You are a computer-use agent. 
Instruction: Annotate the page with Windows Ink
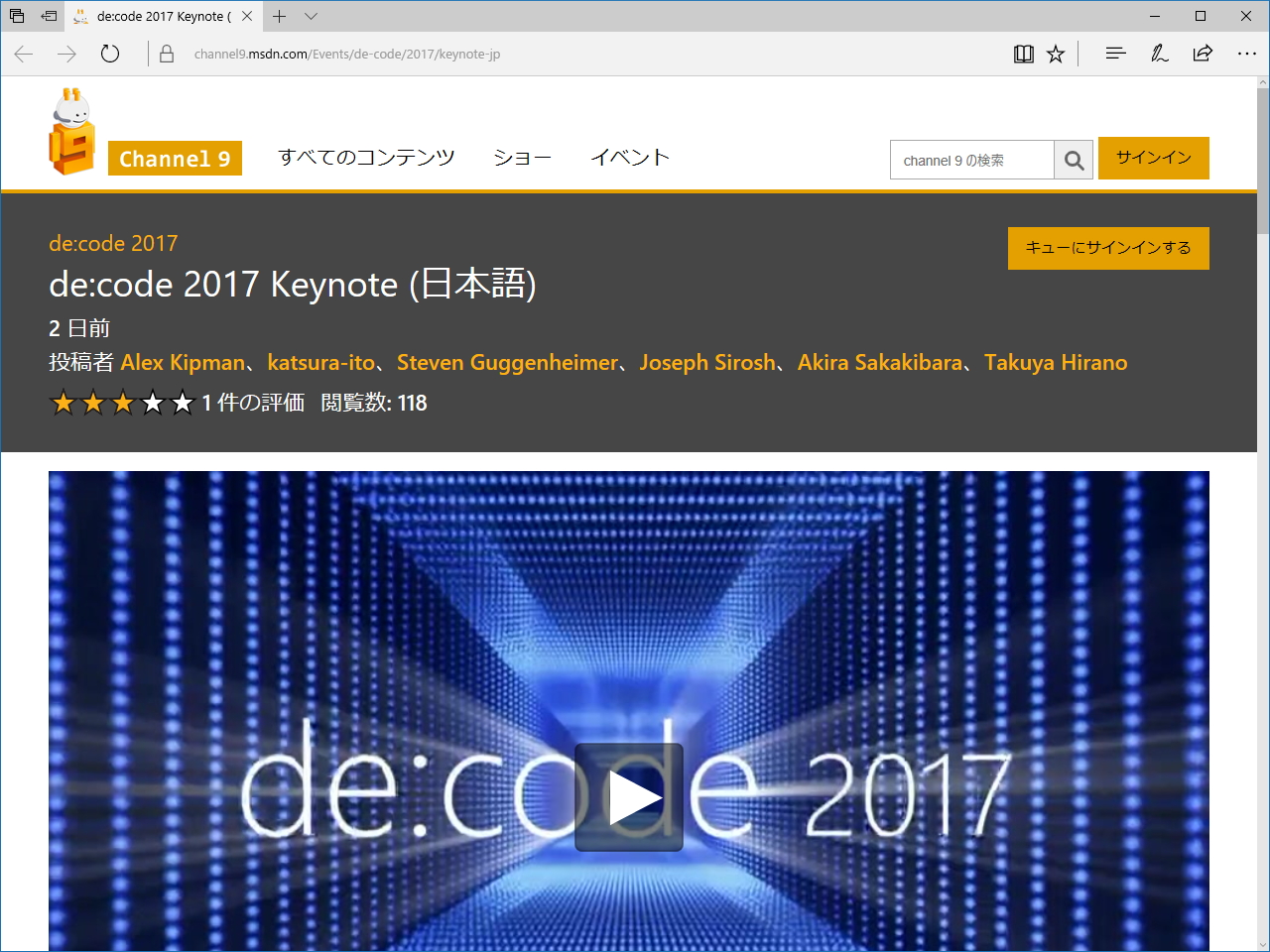pyautogui.click(x=1159, y=54)
